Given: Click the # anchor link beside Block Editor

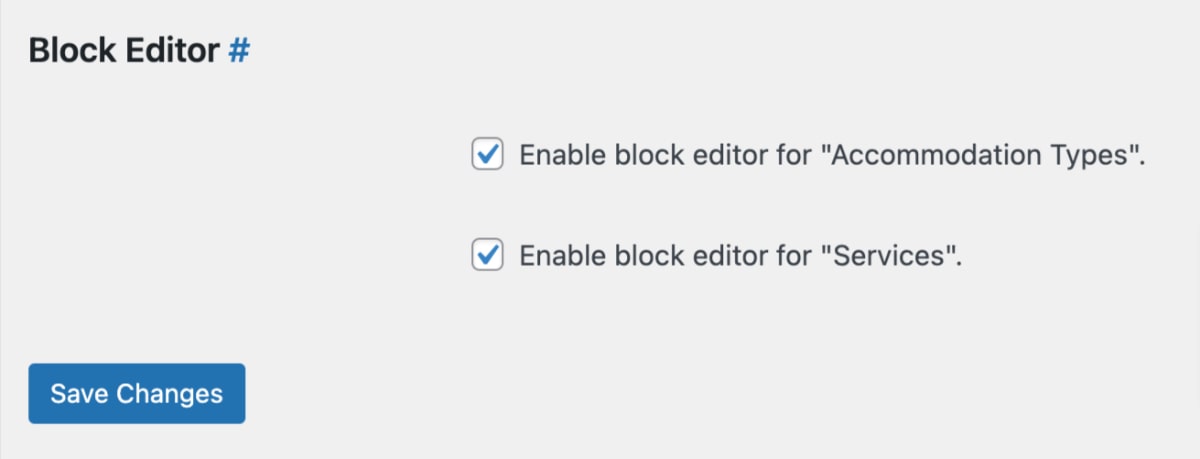Looking at the screenshot, I should click(238, 51).
